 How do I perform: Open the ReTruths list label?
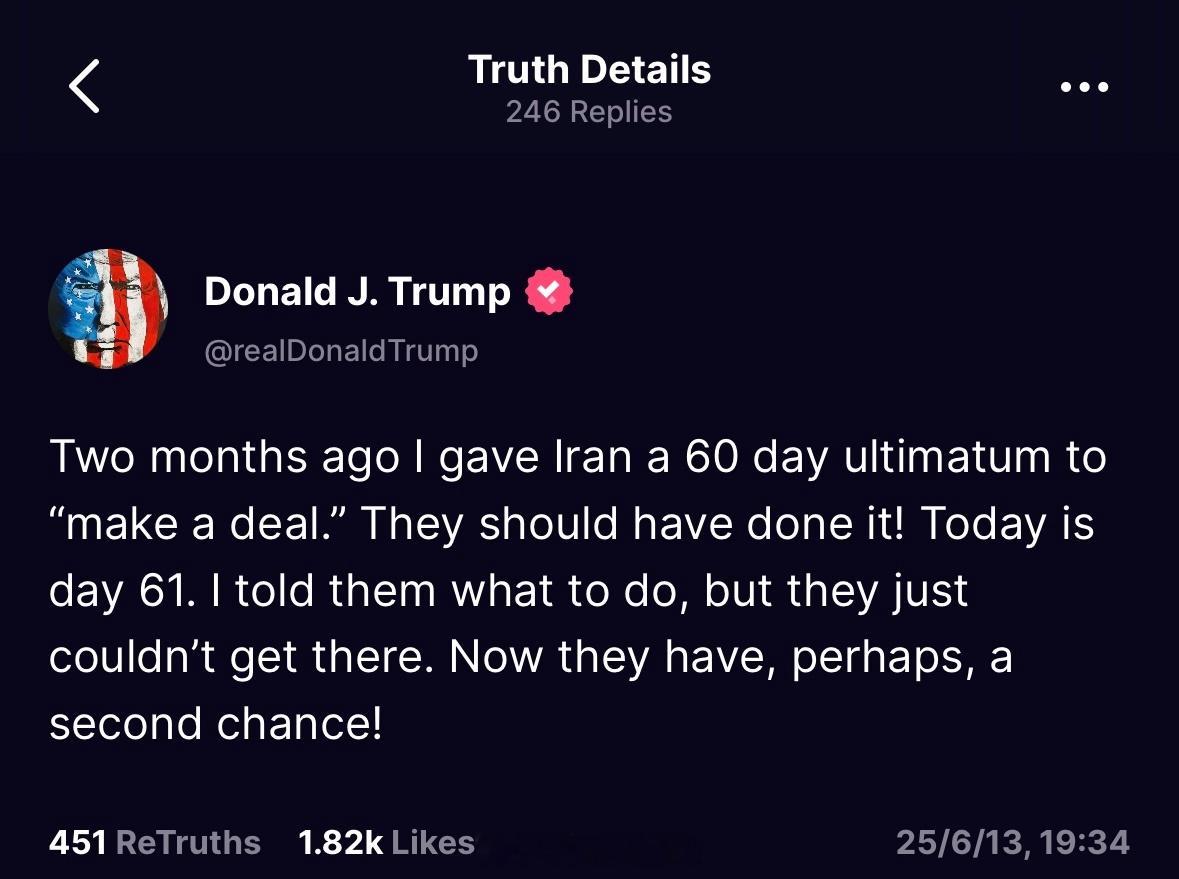tap(188, 842)
